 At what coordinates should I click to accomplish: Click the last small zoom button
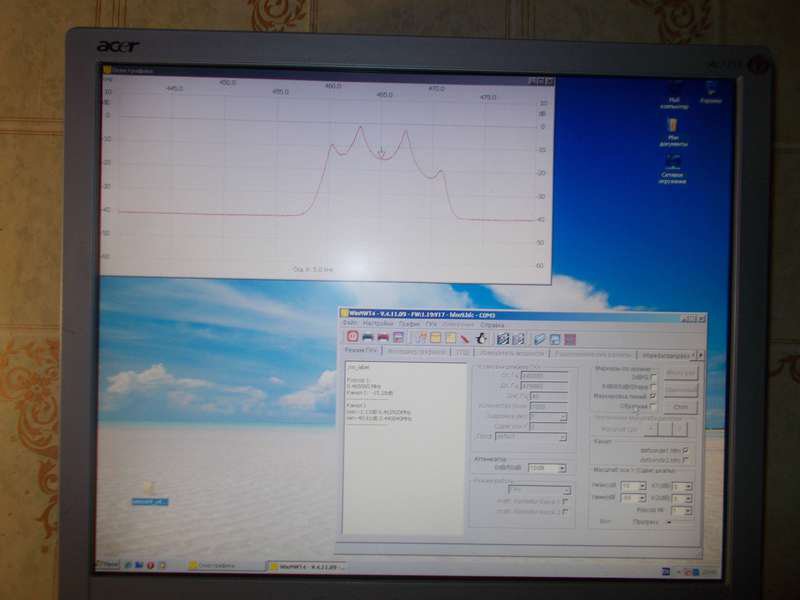(x=680, y=430)
